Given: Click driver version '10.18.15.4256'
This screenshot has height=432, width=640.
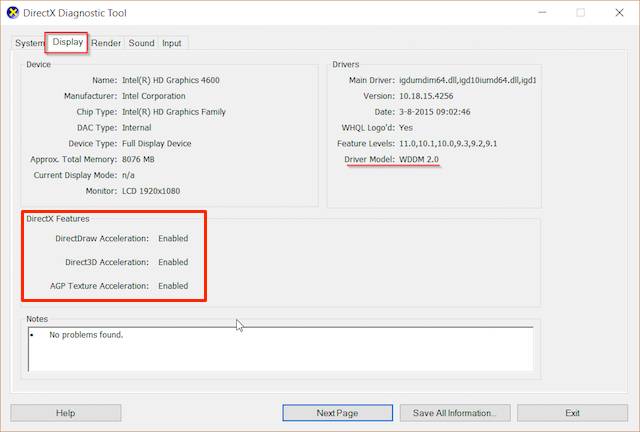Looking at the screenshot, I should point(426,96).
